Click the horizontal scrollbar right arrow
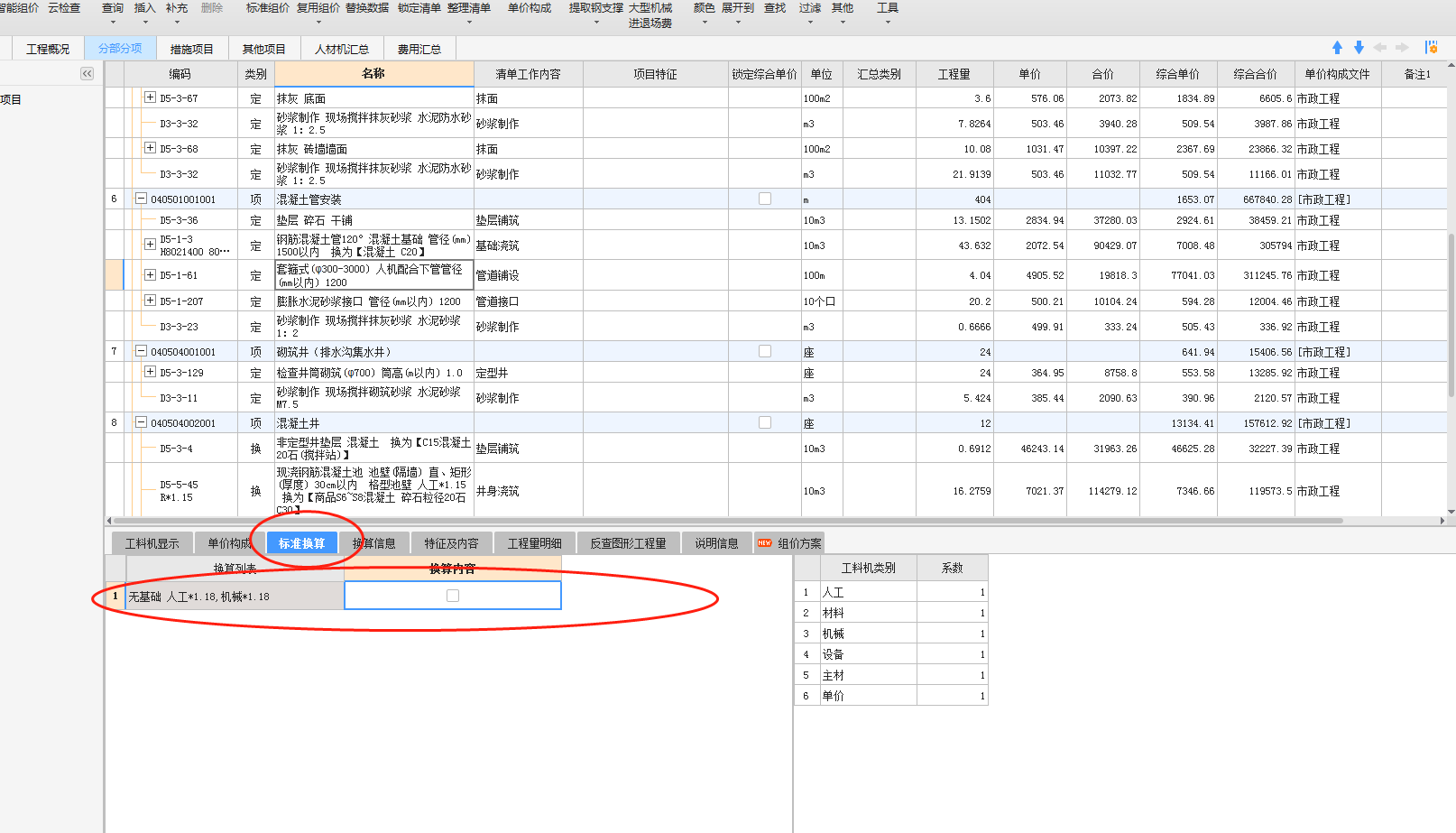Screen dimensions: 1456x833 tap(1442, 521)
